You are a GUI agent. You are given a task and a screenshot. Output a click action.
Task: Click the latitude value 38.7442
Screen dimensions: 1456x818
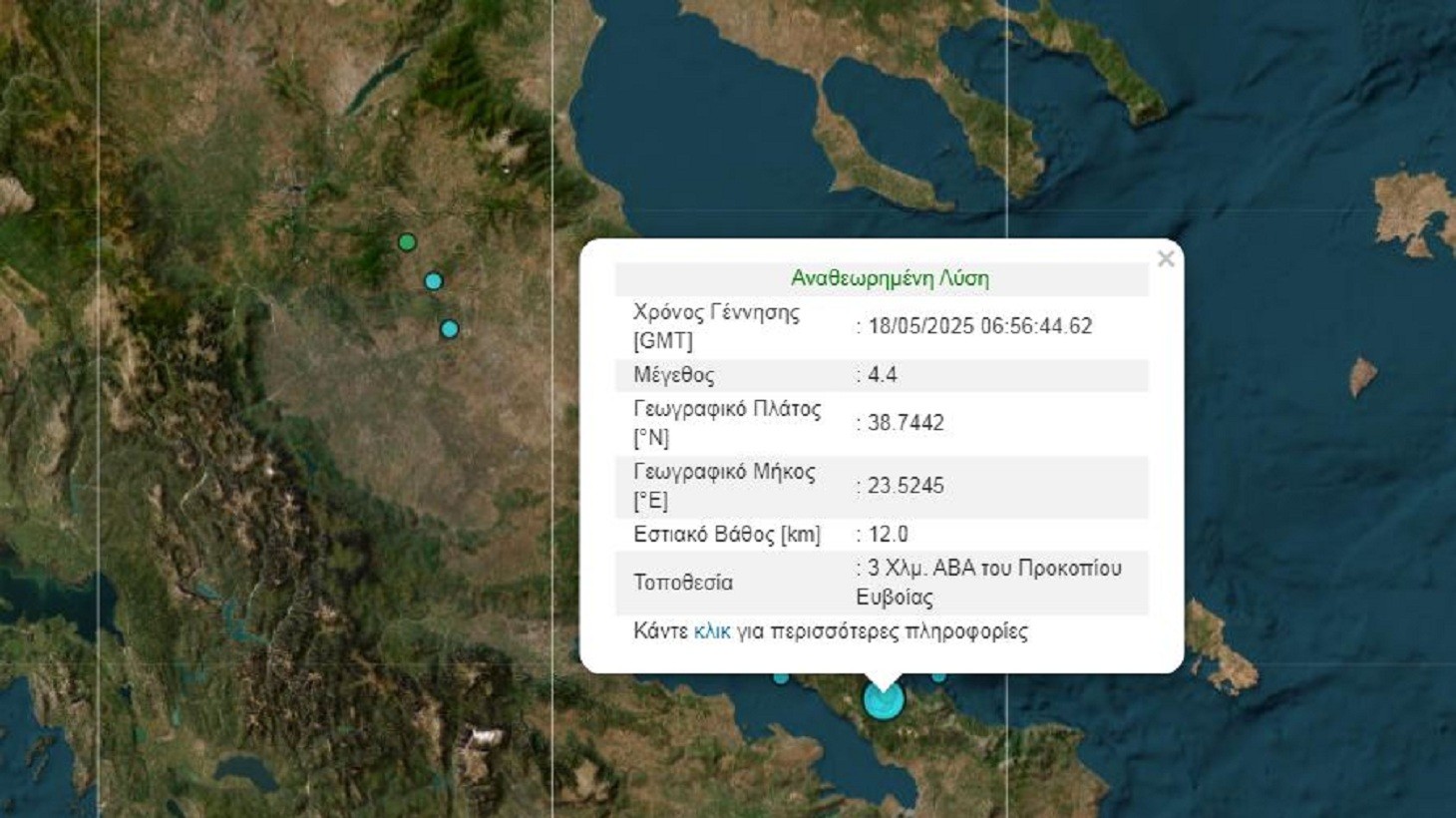pyautogui.click(x=906, y=423)
